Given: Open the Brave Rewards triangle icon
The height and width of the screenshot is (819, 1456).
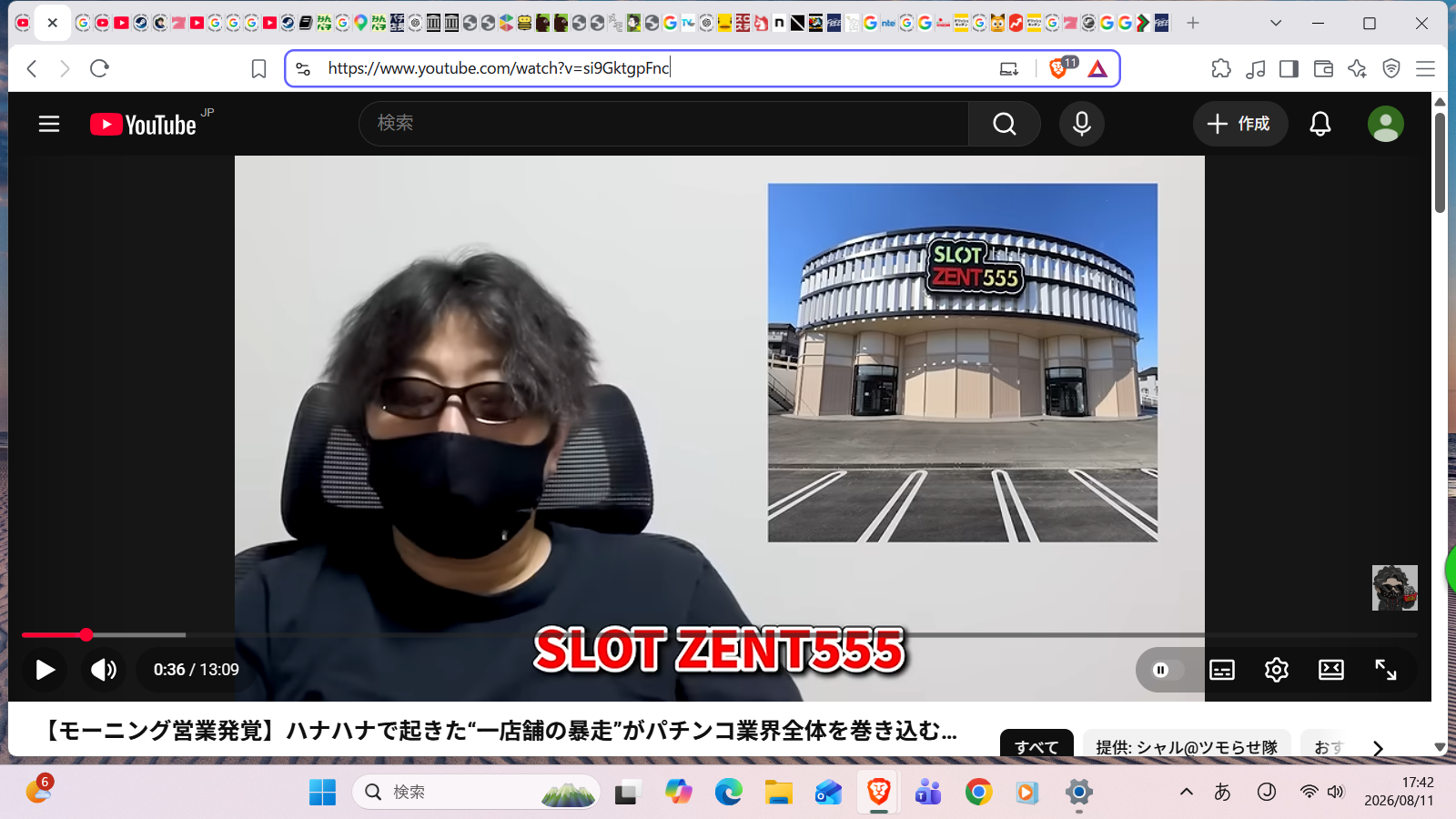Looking at the screenshot, I should (x=1097, y=68).
